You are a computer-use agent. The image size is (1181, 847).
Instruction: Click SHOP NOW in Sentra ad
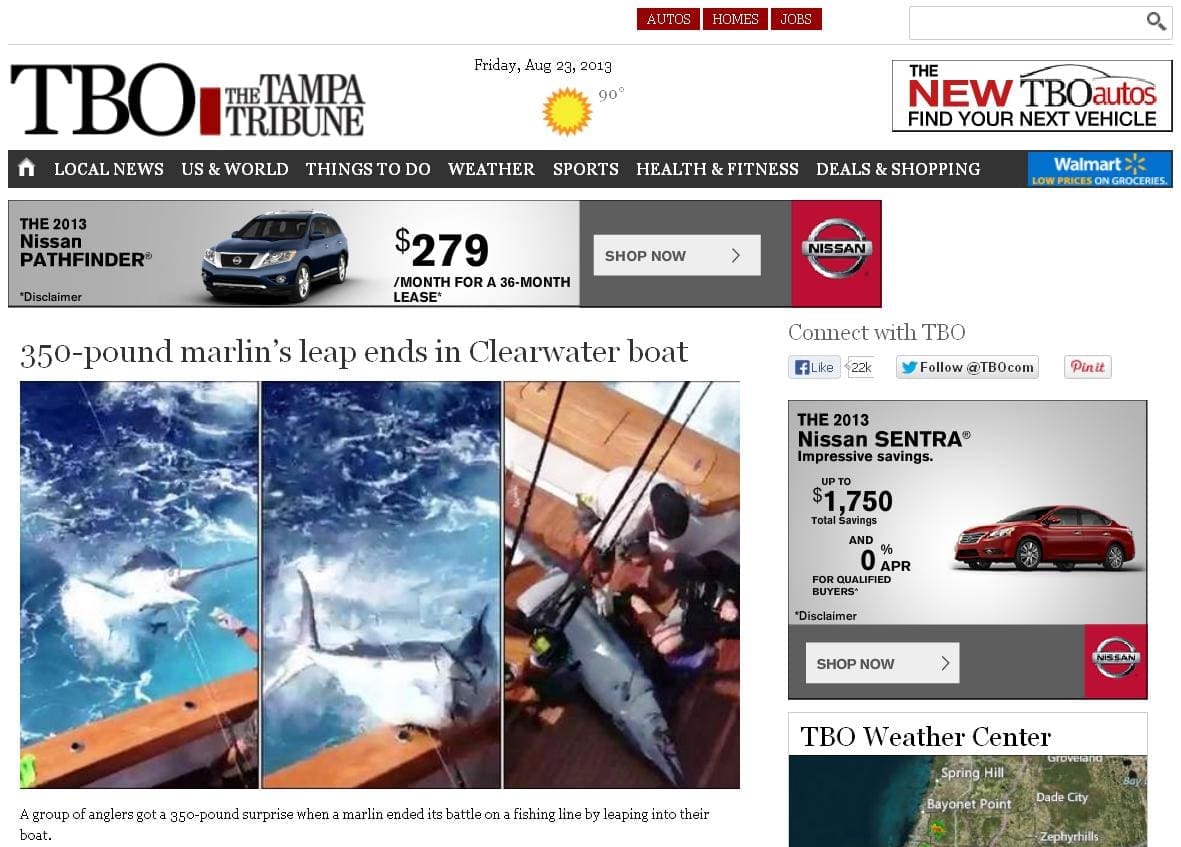(x=882, y=663)
